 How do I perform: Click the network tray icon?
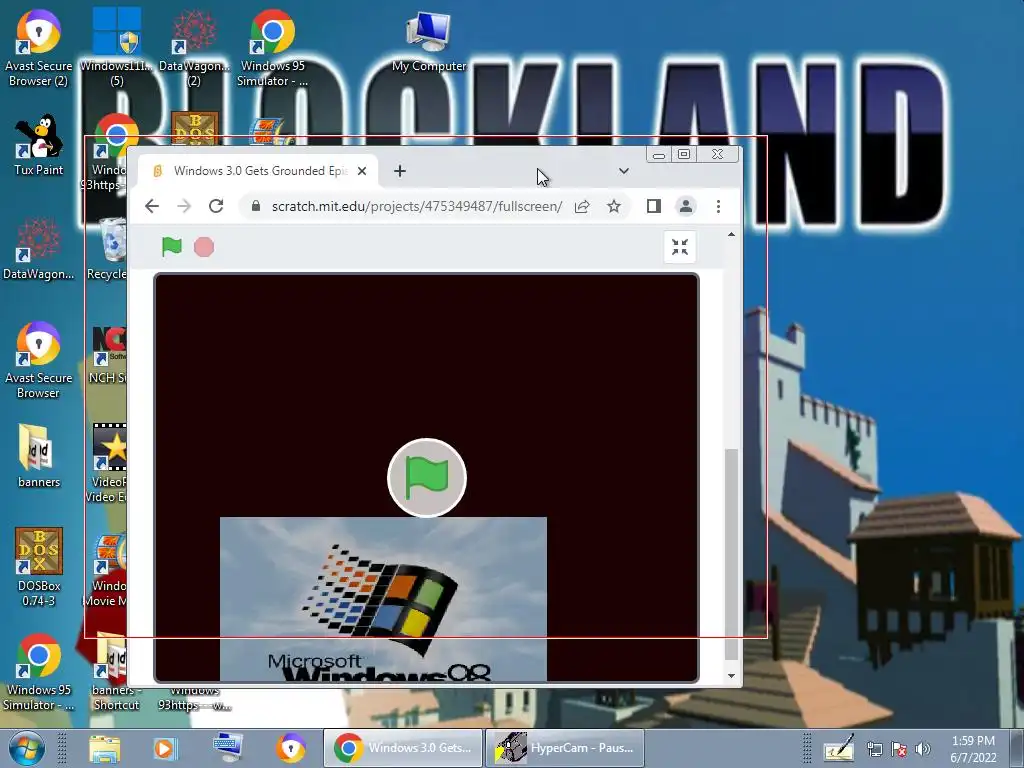pyautogui.click(x=874, y=749)
